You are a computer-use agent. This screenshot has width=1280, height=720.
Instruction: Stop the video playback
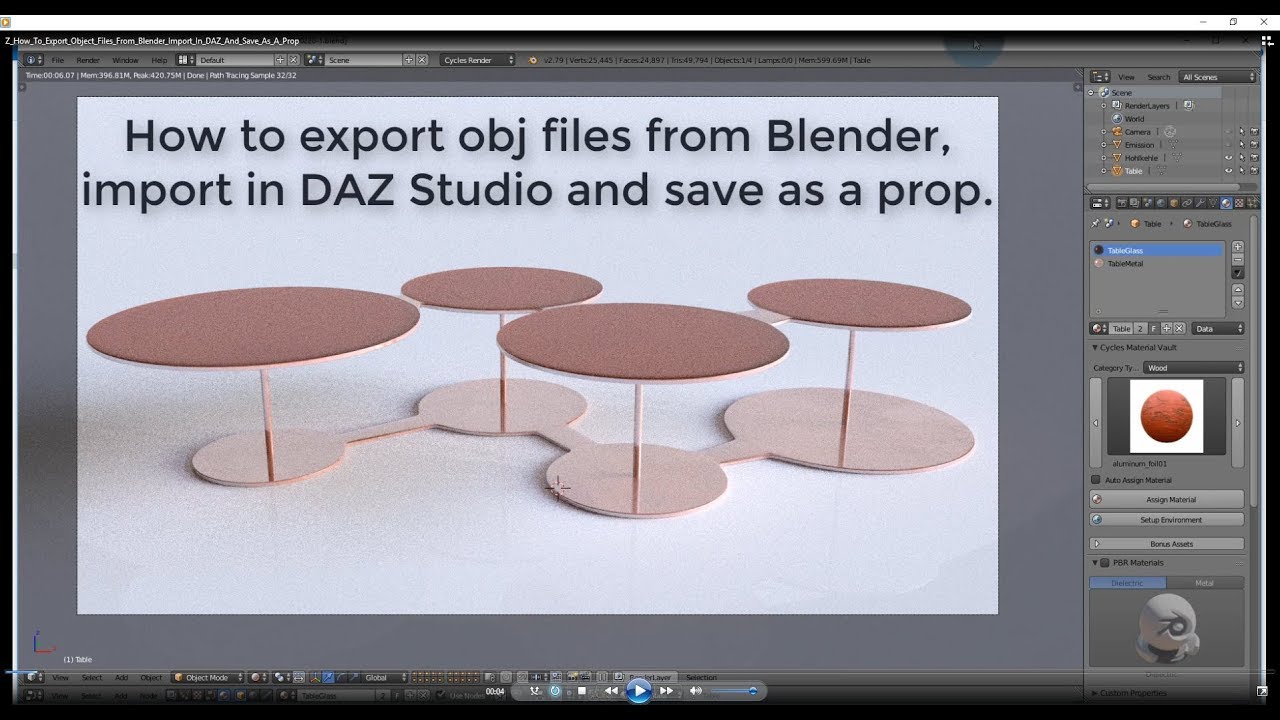(x=582, y=691)
